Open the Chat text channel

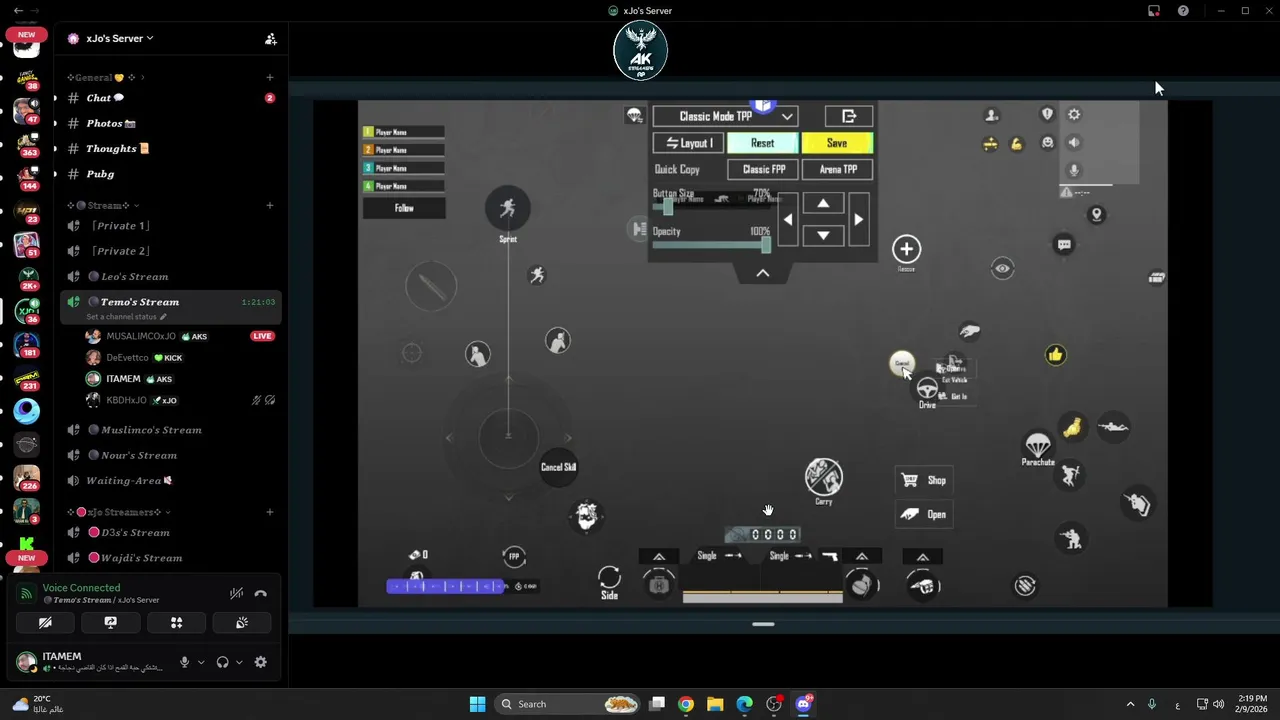tap(171, 98)
